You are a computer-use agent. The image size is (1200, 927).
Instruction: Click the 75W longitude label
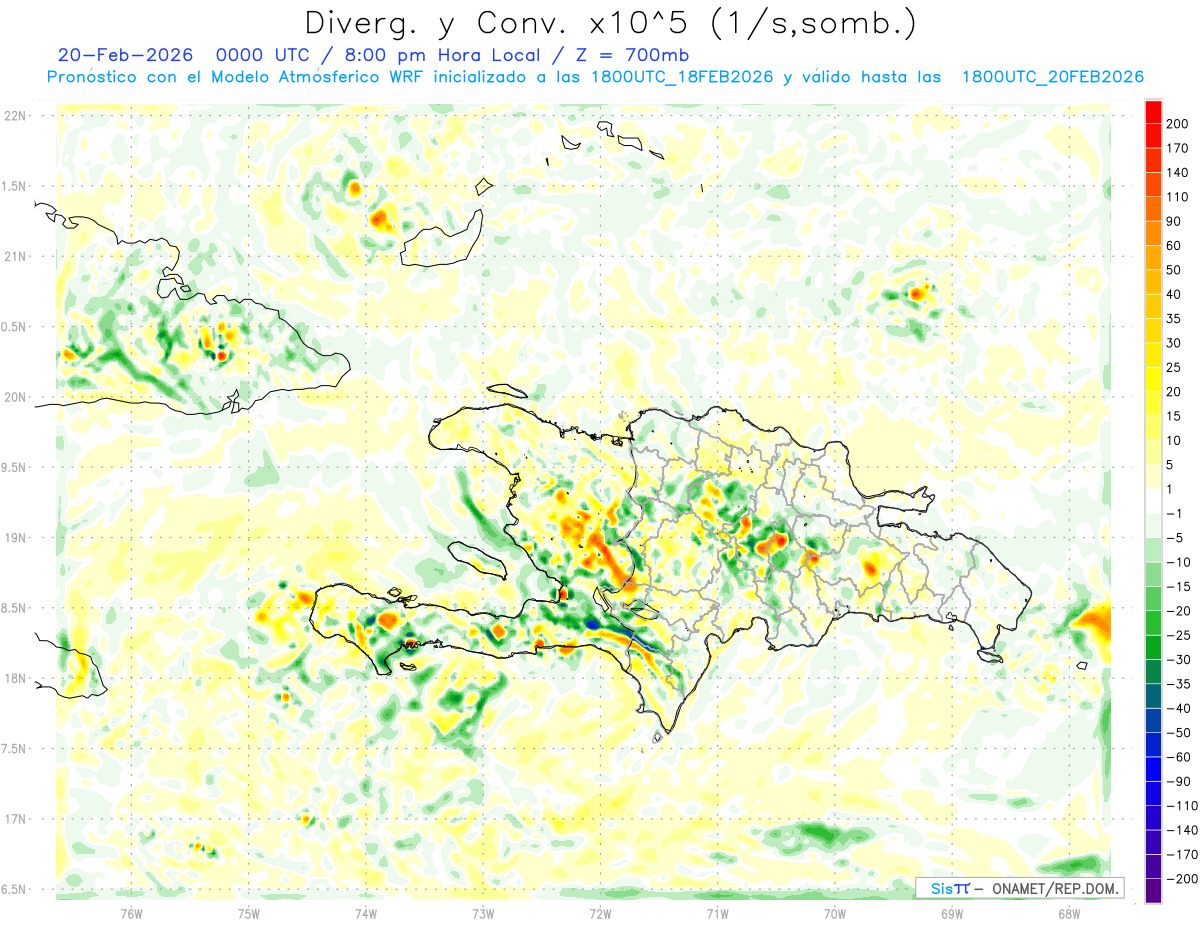click(249, 913)
